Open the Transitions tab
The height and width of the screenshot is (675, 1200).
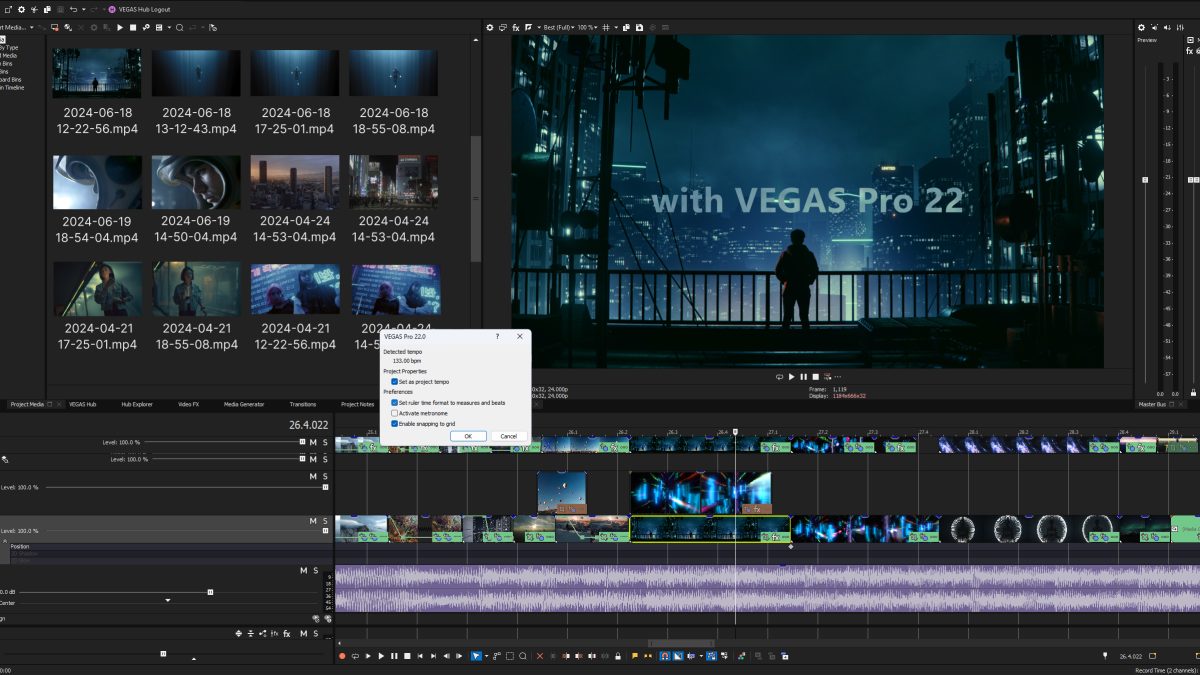[302, 404]
